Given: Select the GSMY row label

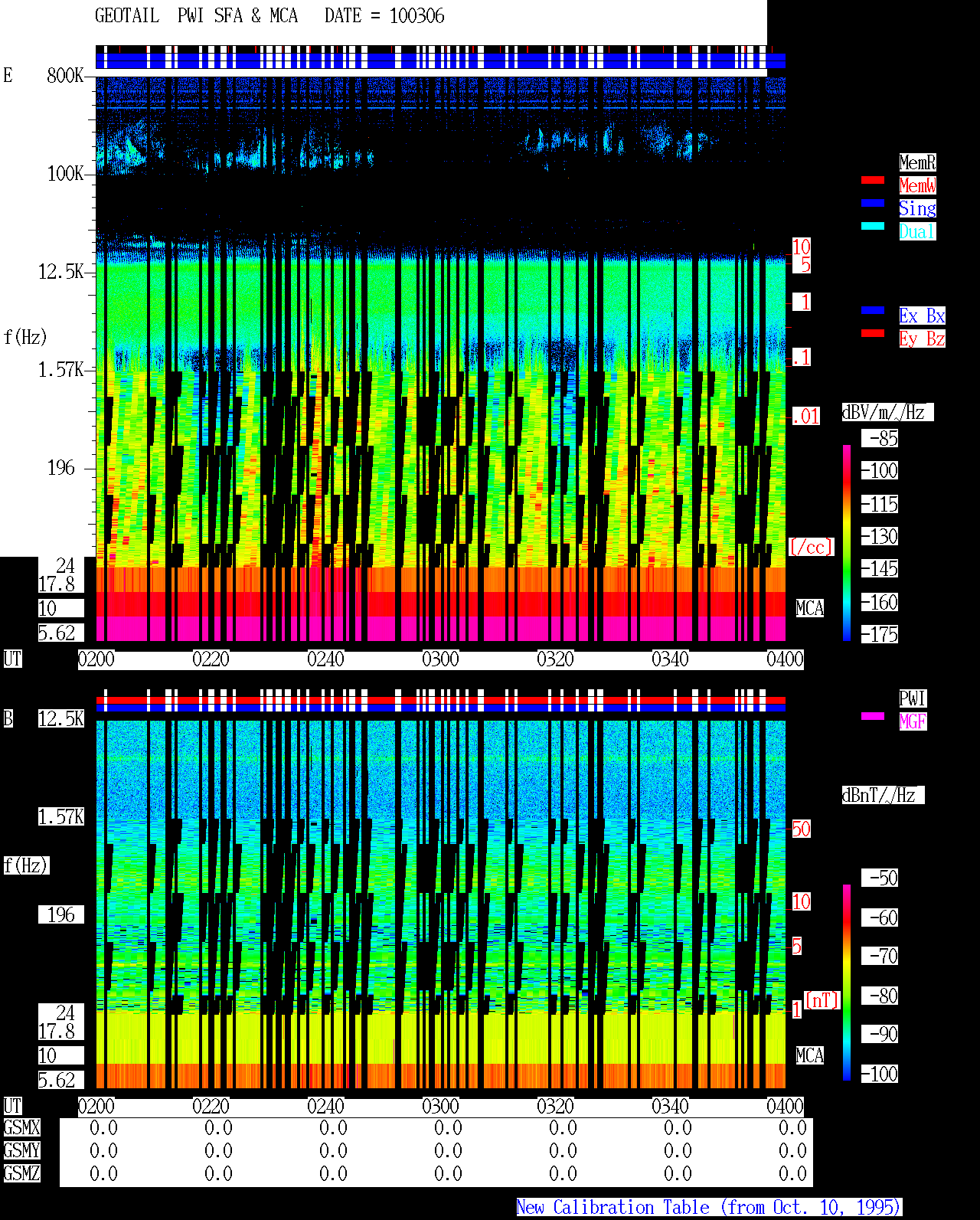Looking at the screenshot, I should tap(21, 1150).
